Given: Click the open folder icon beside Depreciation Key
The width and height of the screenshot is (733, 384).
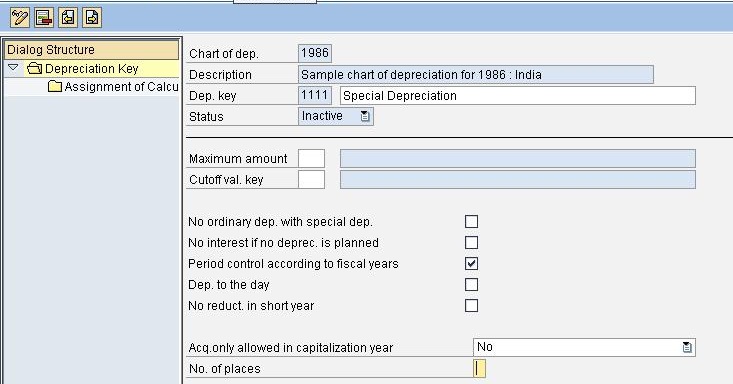Looking at the screenshot, I should [34, 69].
